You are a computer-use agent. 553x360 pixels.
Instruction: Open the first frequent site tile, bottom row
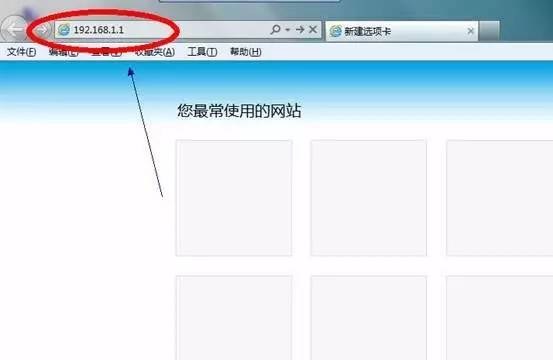pyautogui.click(x=234, y=318)
